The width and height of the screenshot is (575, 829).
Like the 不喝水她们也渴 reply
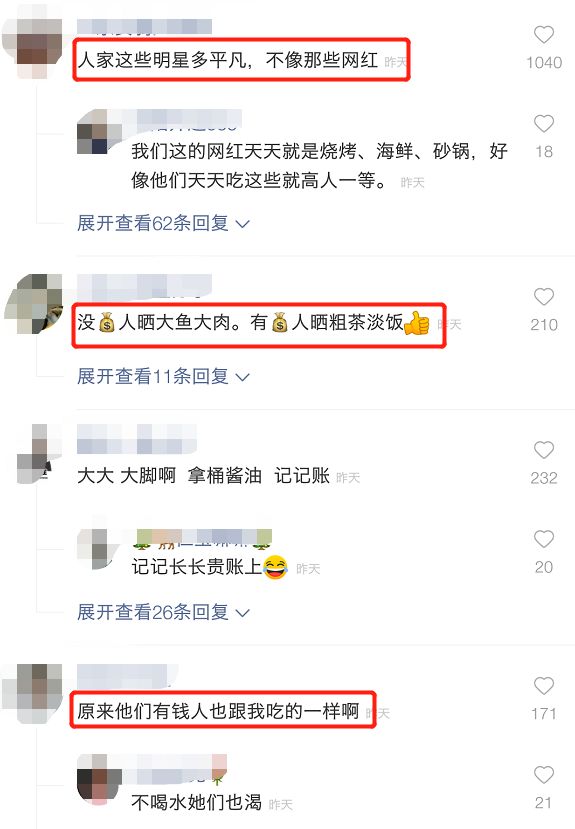[x=544, y=775]
